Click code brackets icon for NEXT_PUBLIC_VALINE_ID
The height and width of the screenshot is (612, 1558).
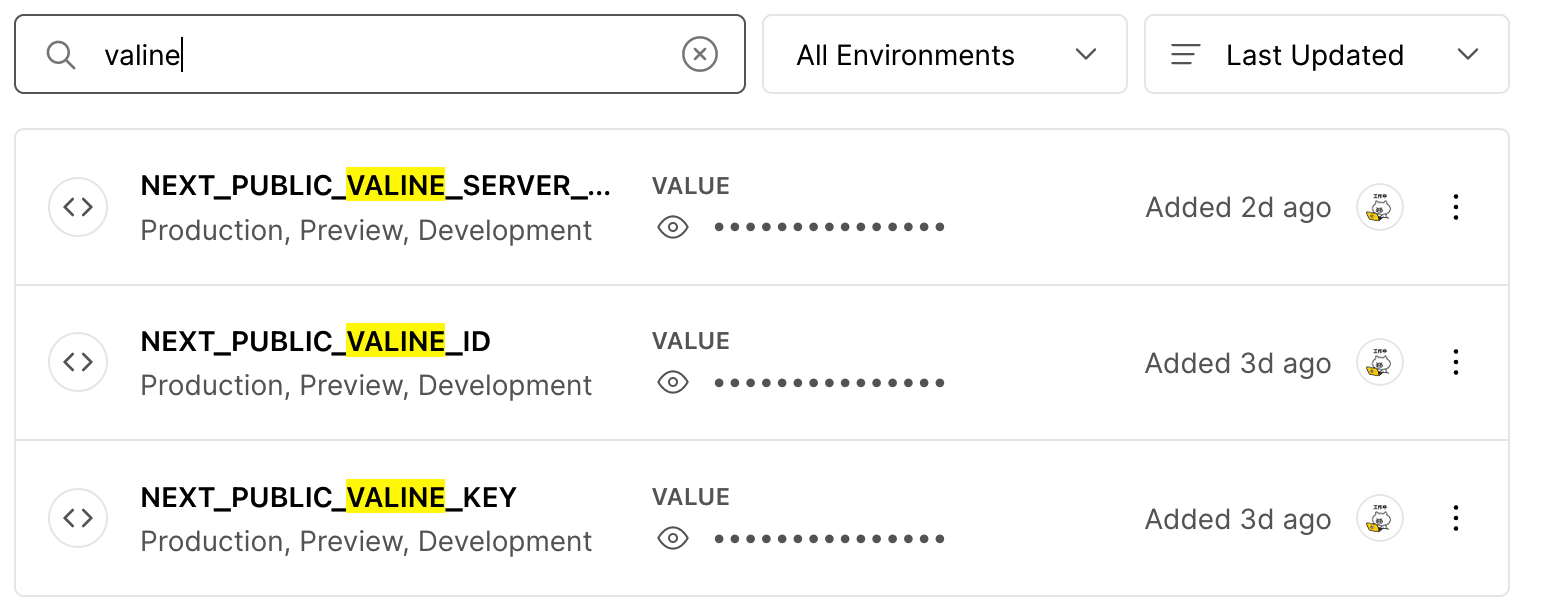click(78, 362)
